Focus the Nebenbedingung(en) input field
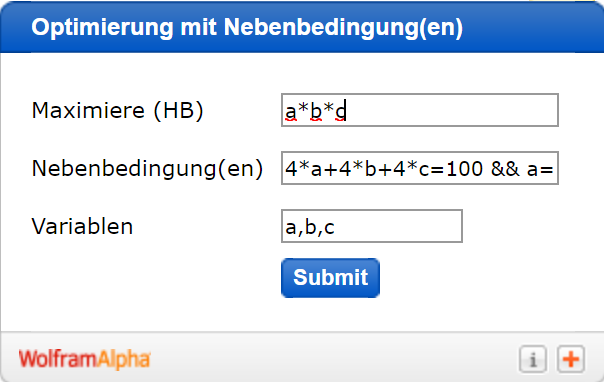604x382 pixels. [x=420, y=168]
